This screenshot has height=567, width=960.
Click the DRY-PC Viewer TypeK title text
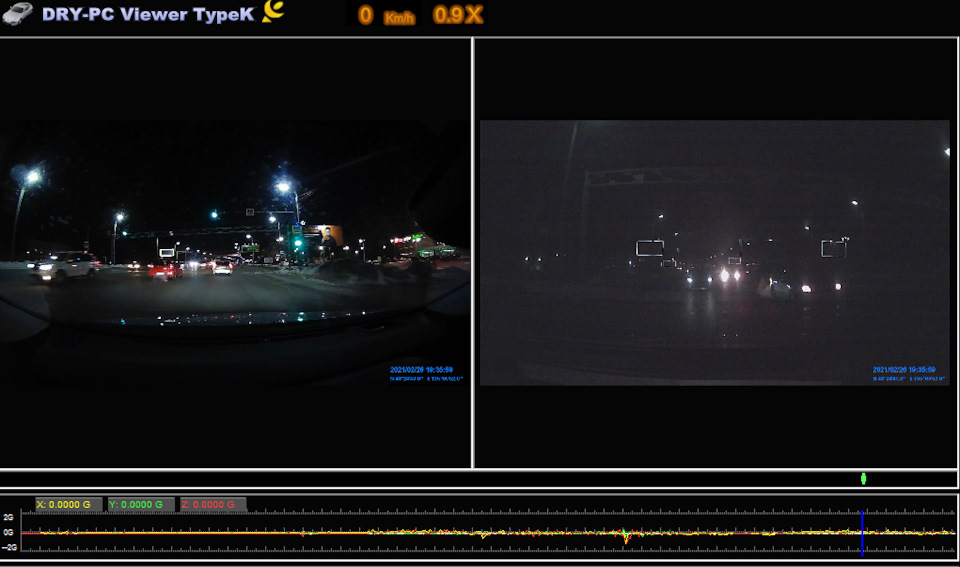[148, 15]
